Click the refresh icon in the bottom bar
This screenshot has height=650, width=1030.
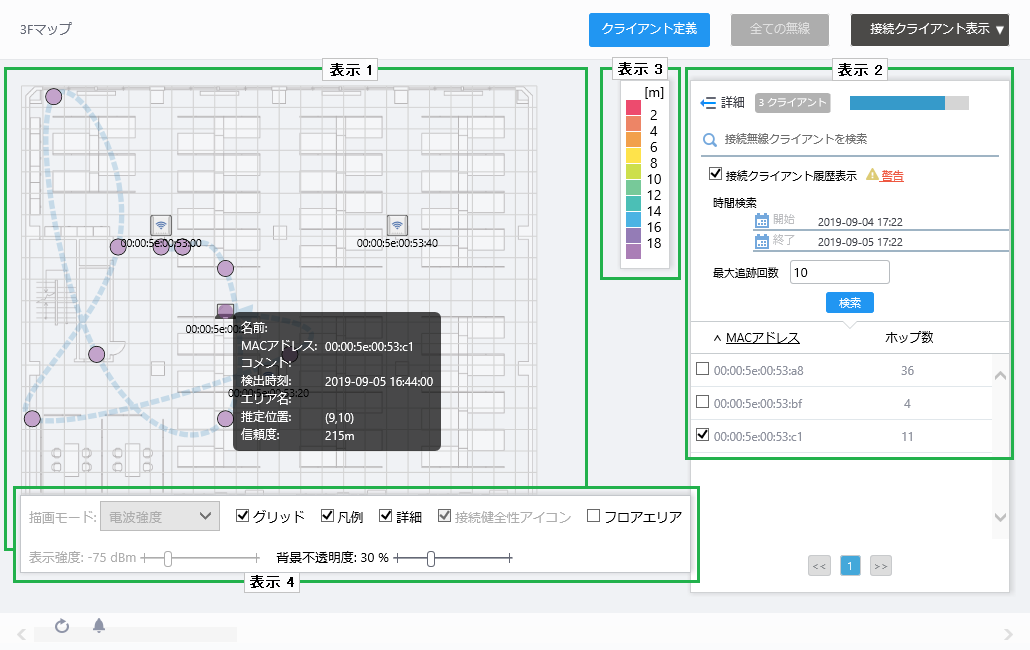[x=62, y=626]
